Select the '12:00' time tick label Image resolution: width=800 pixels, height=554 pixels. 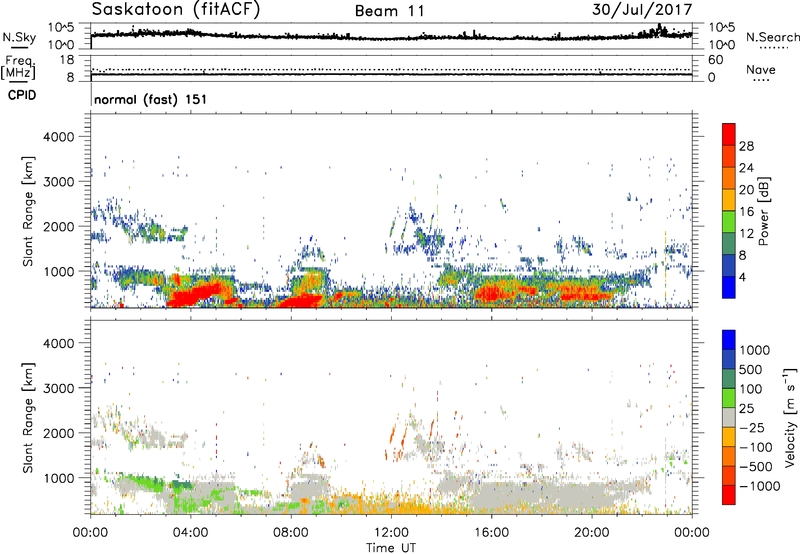pos(391,533)
